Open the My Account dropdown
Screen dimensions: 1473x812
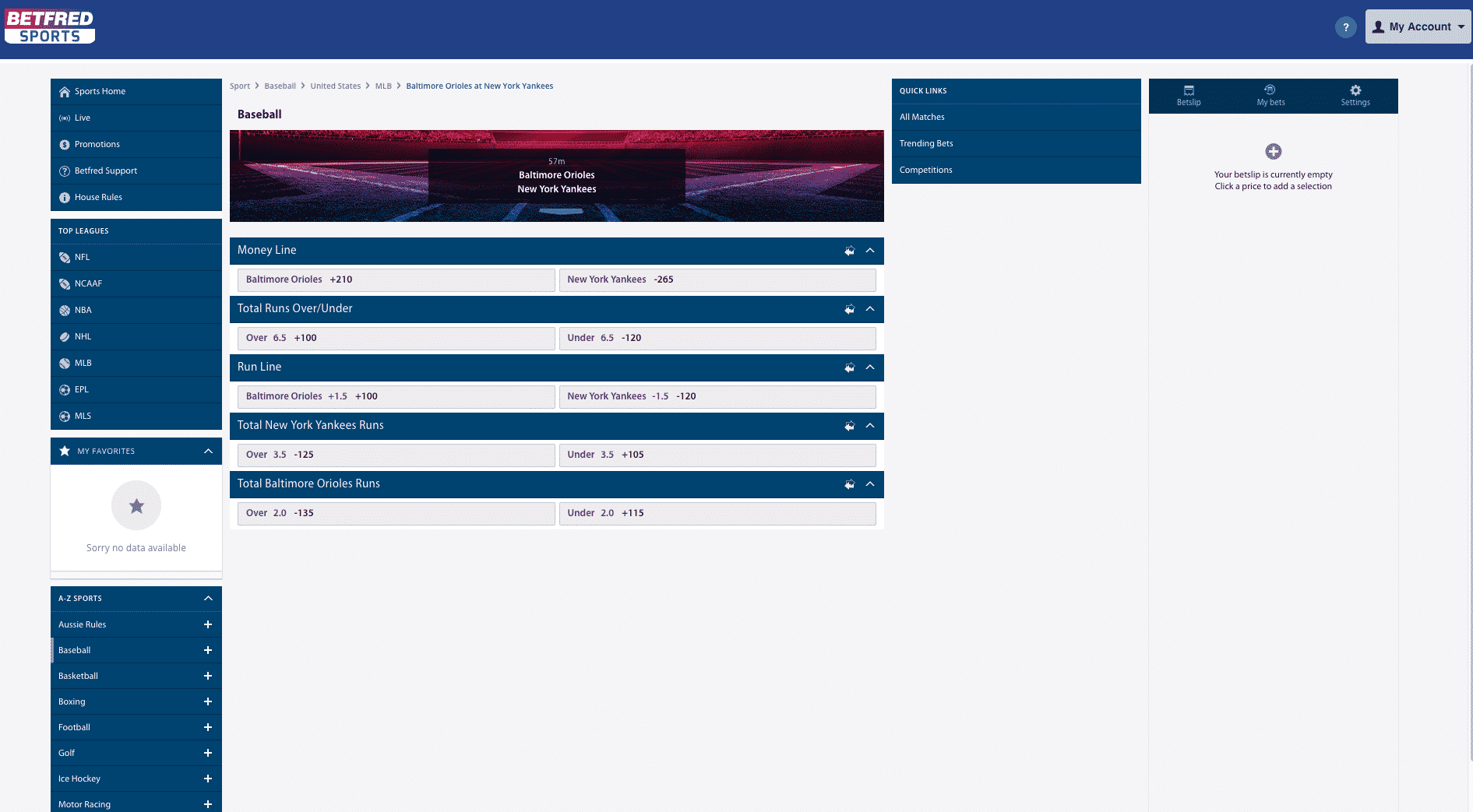(1418, 26)
